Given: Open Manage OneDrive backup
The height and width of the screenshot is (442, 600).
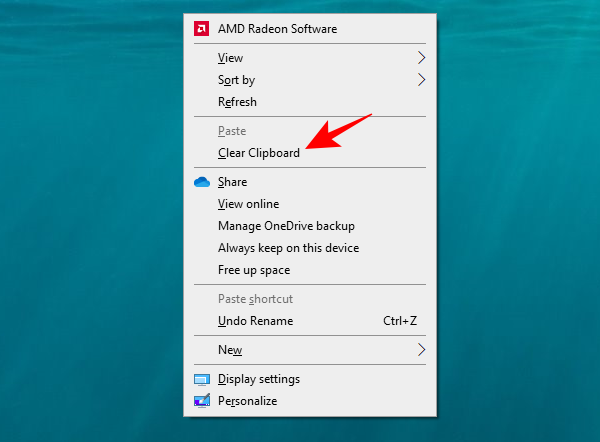Looking at the screenshot, I should click(x=310, y=226).
